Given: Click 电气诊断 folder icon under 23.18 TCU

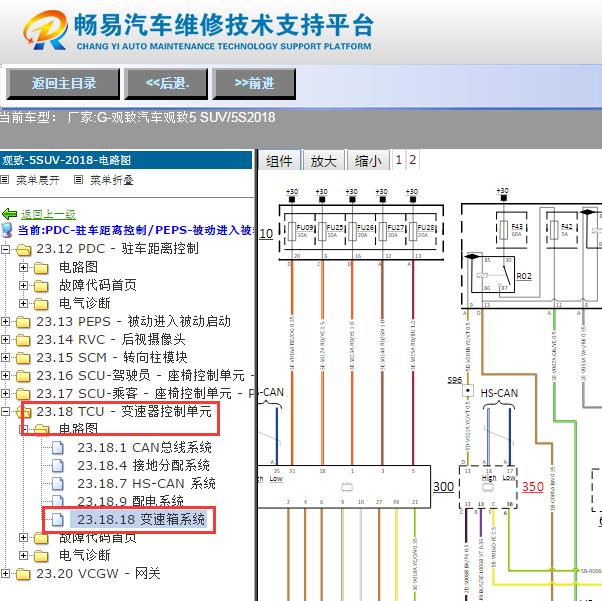Looking at the screenshot, I should tap(41, 556).
